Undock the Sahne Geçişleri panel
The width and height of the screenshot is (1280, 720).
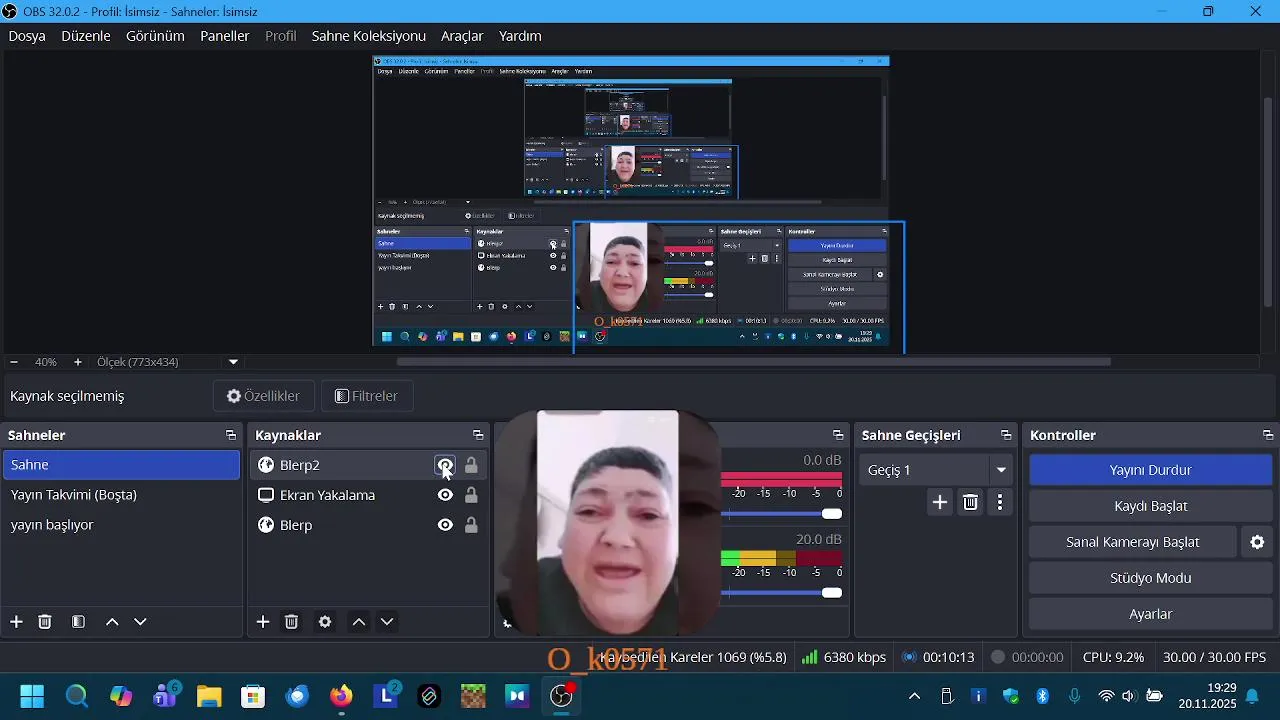(x=1006, y=435)
